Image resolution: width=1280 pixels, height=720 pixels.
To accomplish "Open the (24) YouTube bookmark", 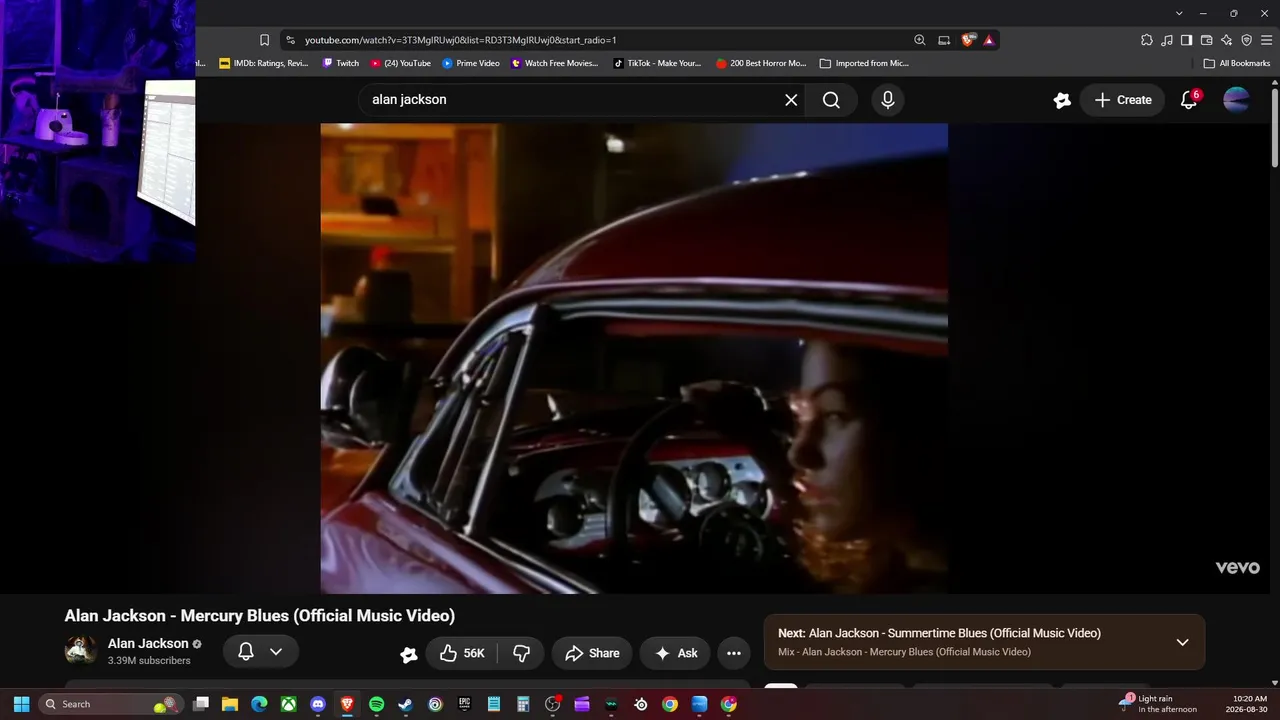I will pos(401,63).
